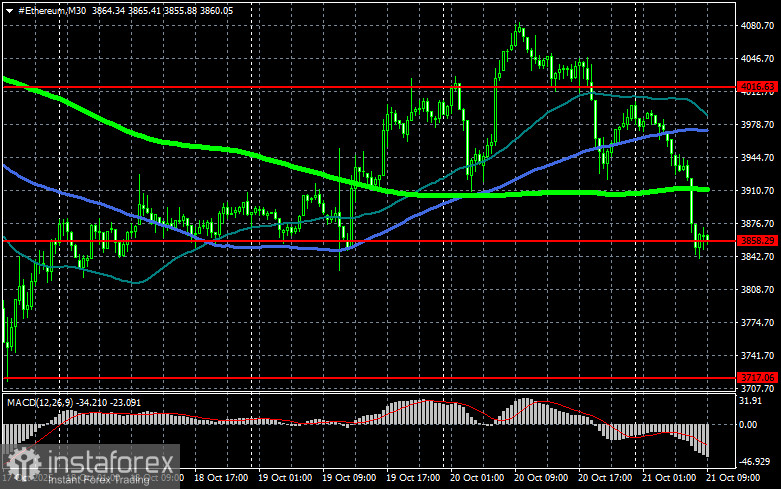Click the -46.929 MACD scale label
Viewport: 781px width, 489px height.
click(755, 462)
